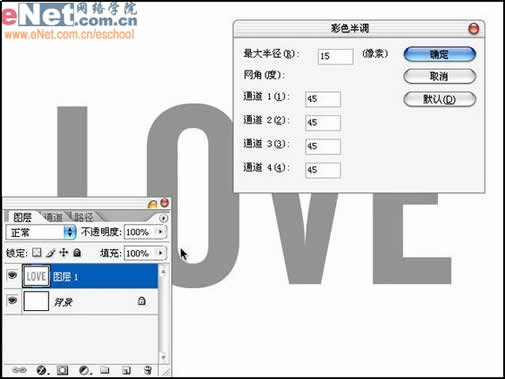Click the layers panel resize grip corner
The width and height of the screenshot is (505, 379).
point(165,371)
